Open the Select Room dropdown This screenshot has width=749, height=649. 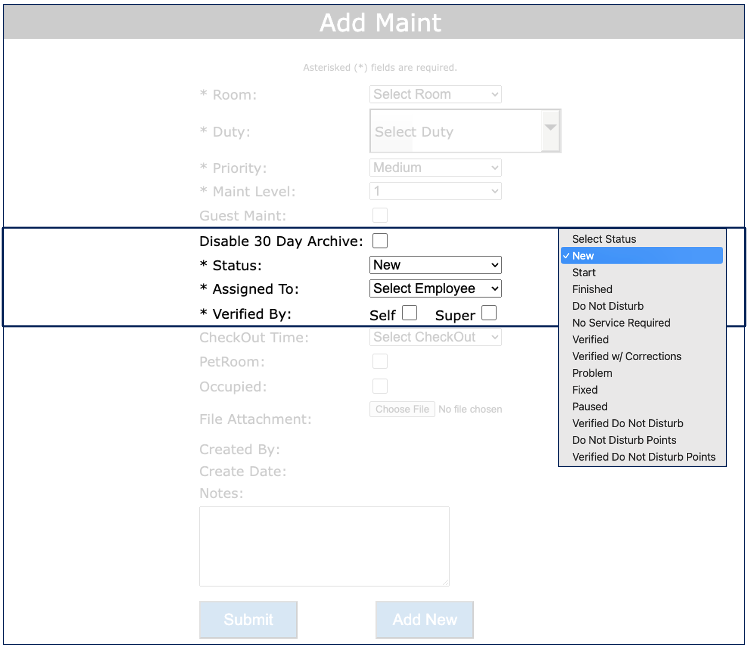[x=435, y=94]
